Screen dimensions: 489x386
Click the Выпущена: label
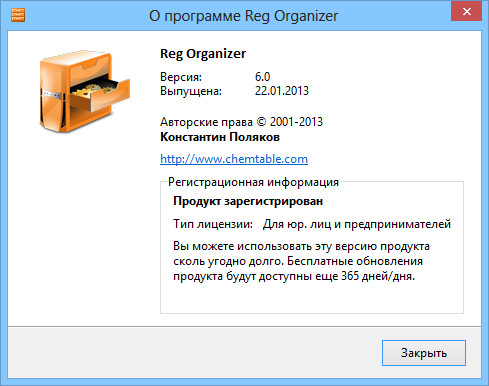(191, 91)
